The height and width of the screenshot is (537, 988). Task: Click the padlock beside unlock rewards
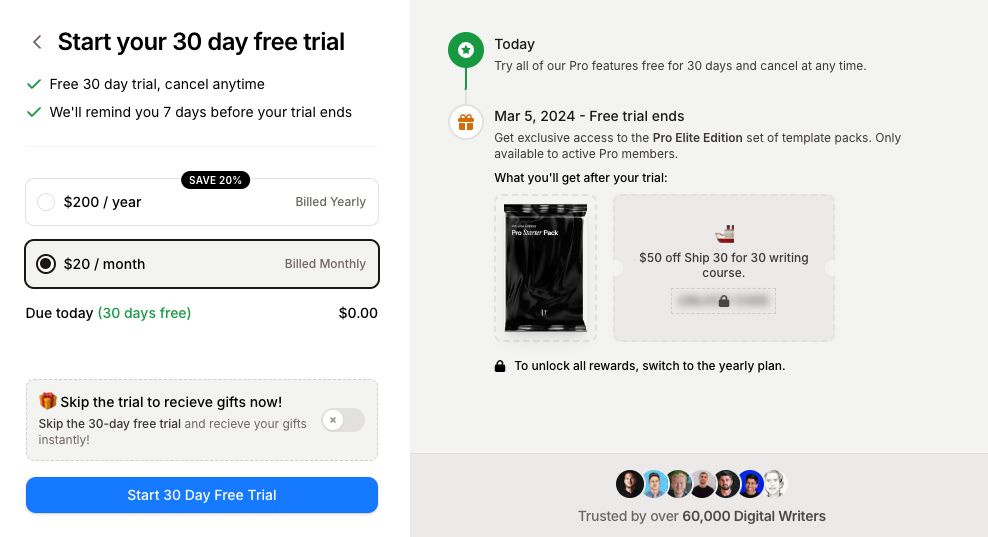[x=500, y=366]
